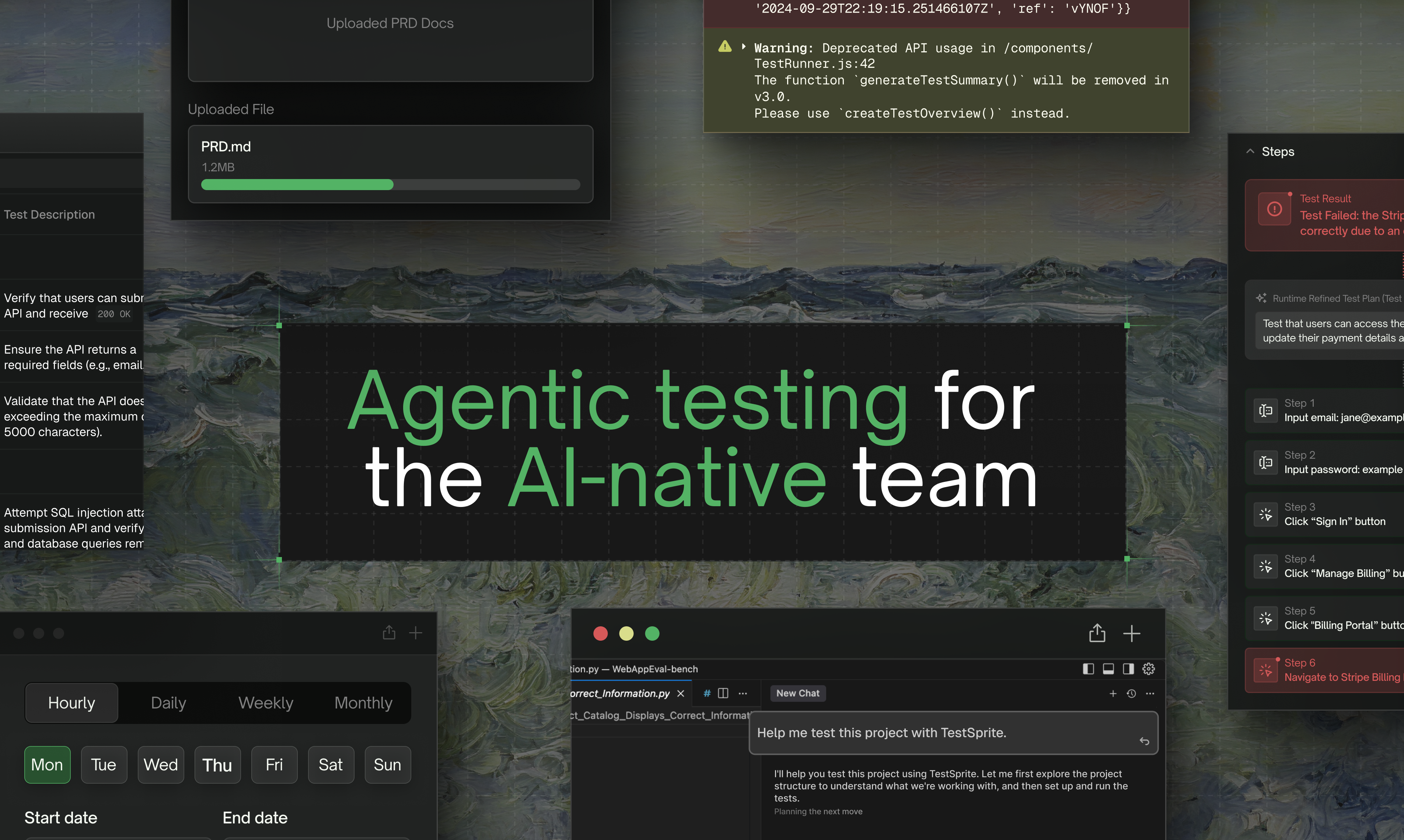1404x840 pixels.
Task: Click the share icon on the code editor window
Action: (x=1097, y=633)
